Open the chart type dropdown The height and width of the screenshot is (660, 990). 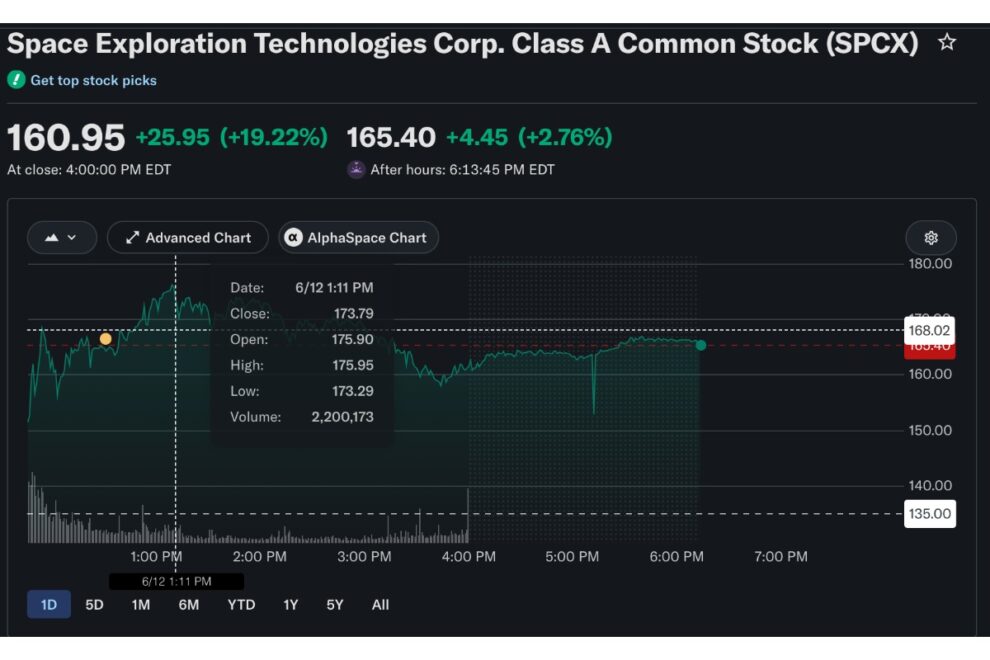click(62, 237)
